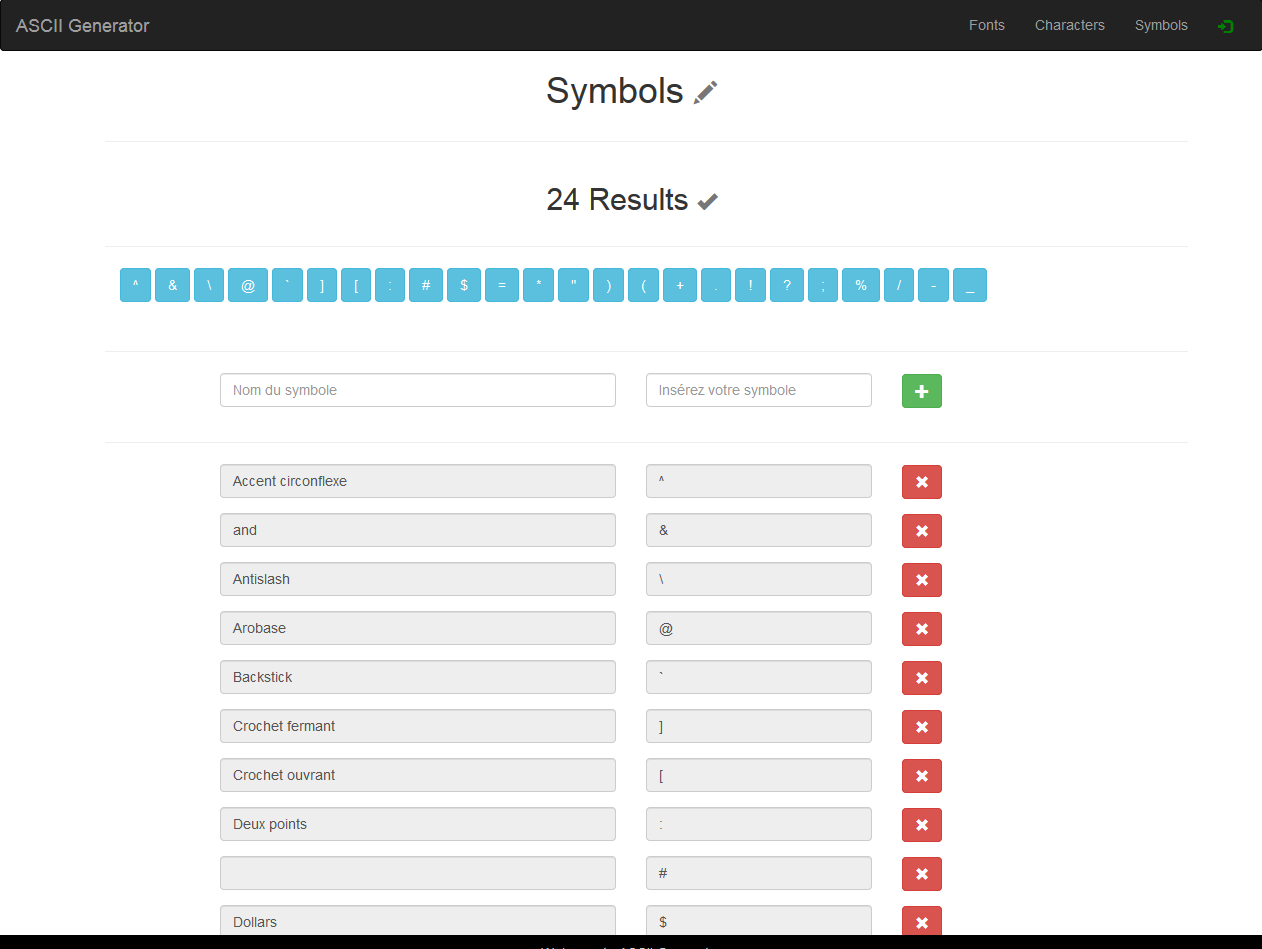Click the symbol field containing $
Viewport: 1262px width, 949px height.
click(759, 920)
